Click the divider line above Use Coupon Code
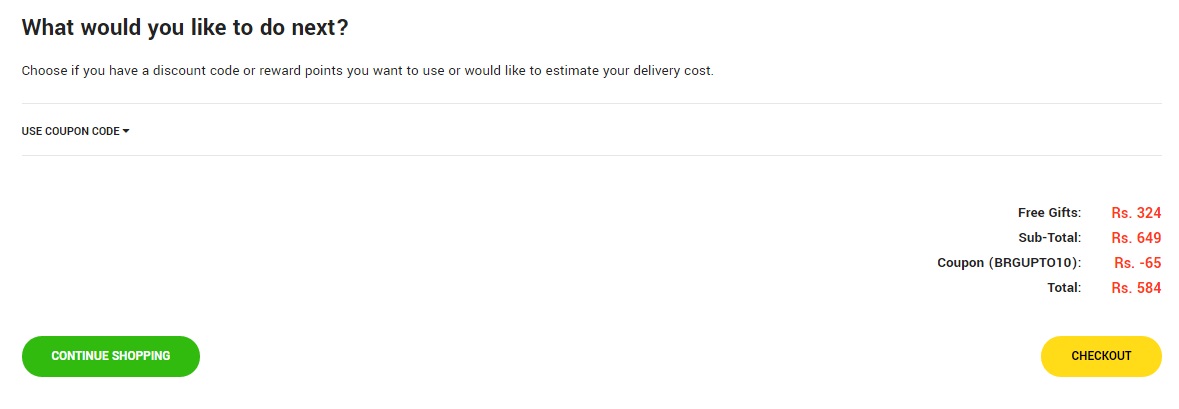1179x409 pixels. pyautogui.click(x=590, y=104)
